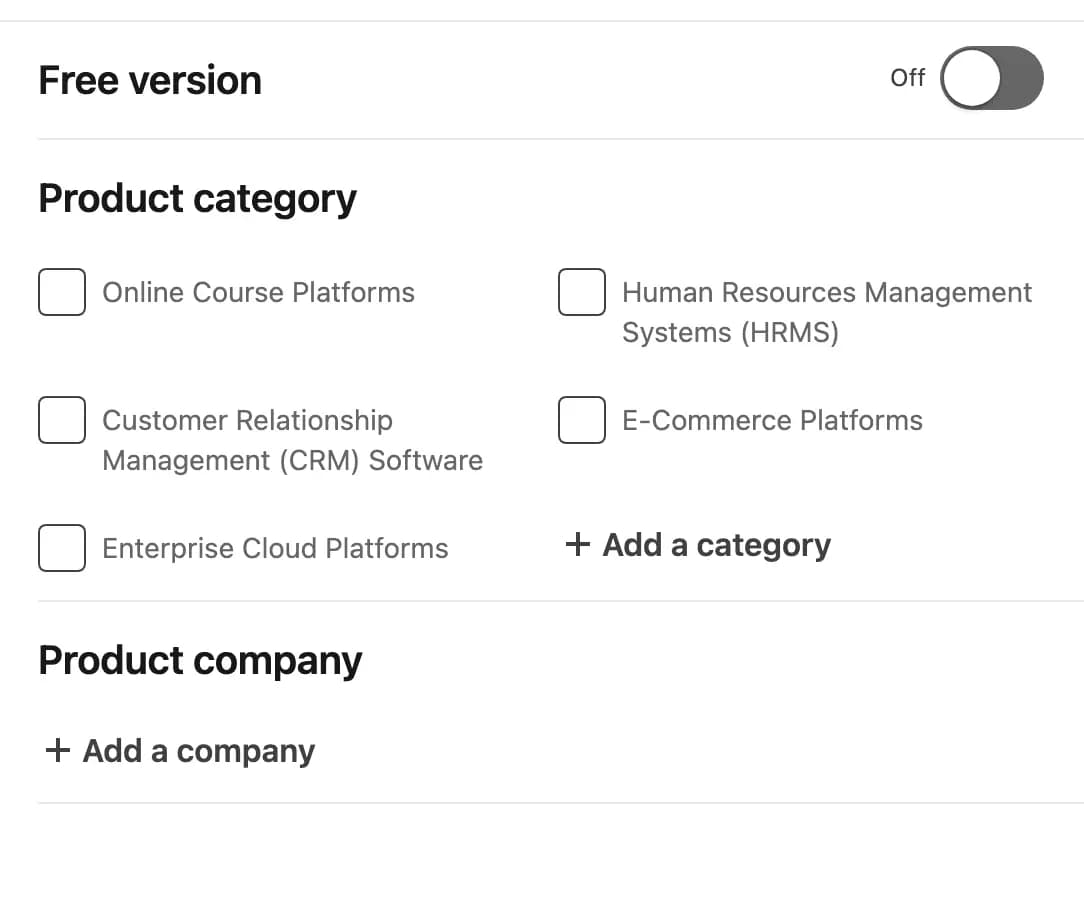Click the plus icon next to Add a company
Image resolution: width=1084 pixels, height=908 pixels.
click(57, 750)
